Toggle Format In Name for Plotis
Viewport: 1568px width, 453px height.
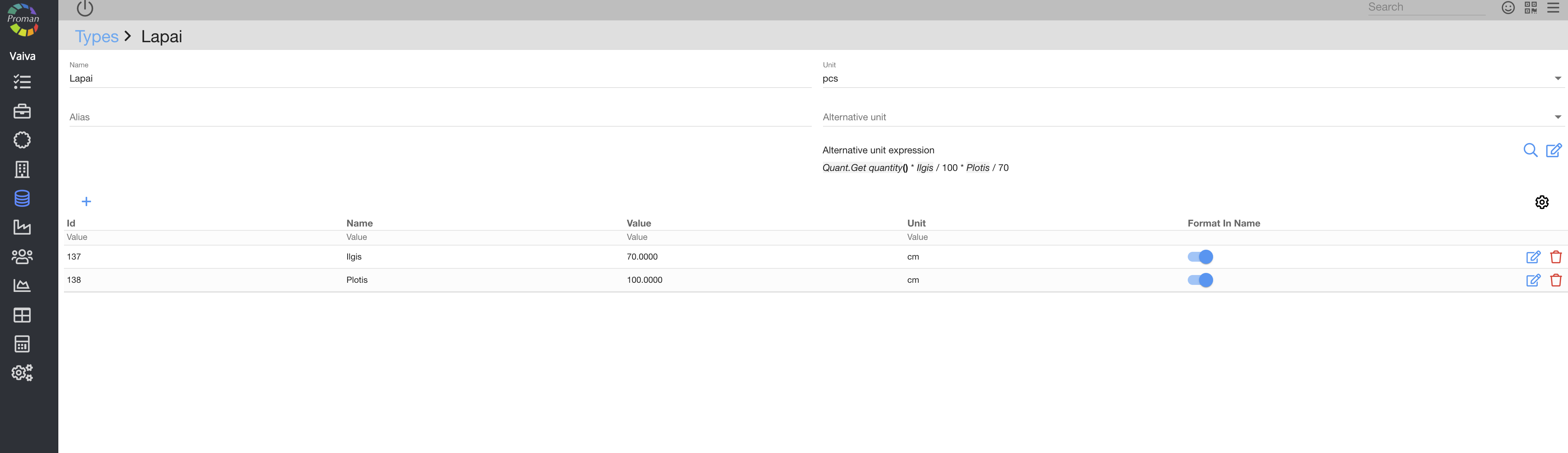click(x=1200, y=280)
